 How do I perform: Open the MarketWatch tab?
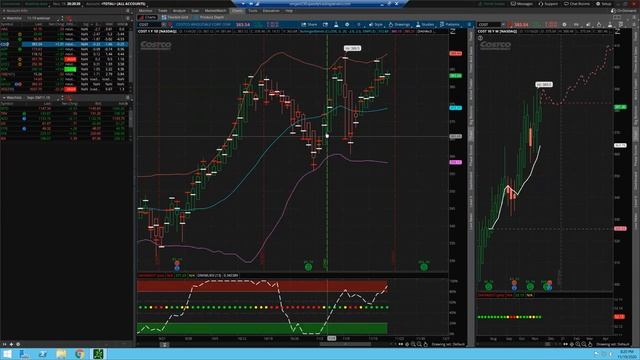[x=215, y=11]
